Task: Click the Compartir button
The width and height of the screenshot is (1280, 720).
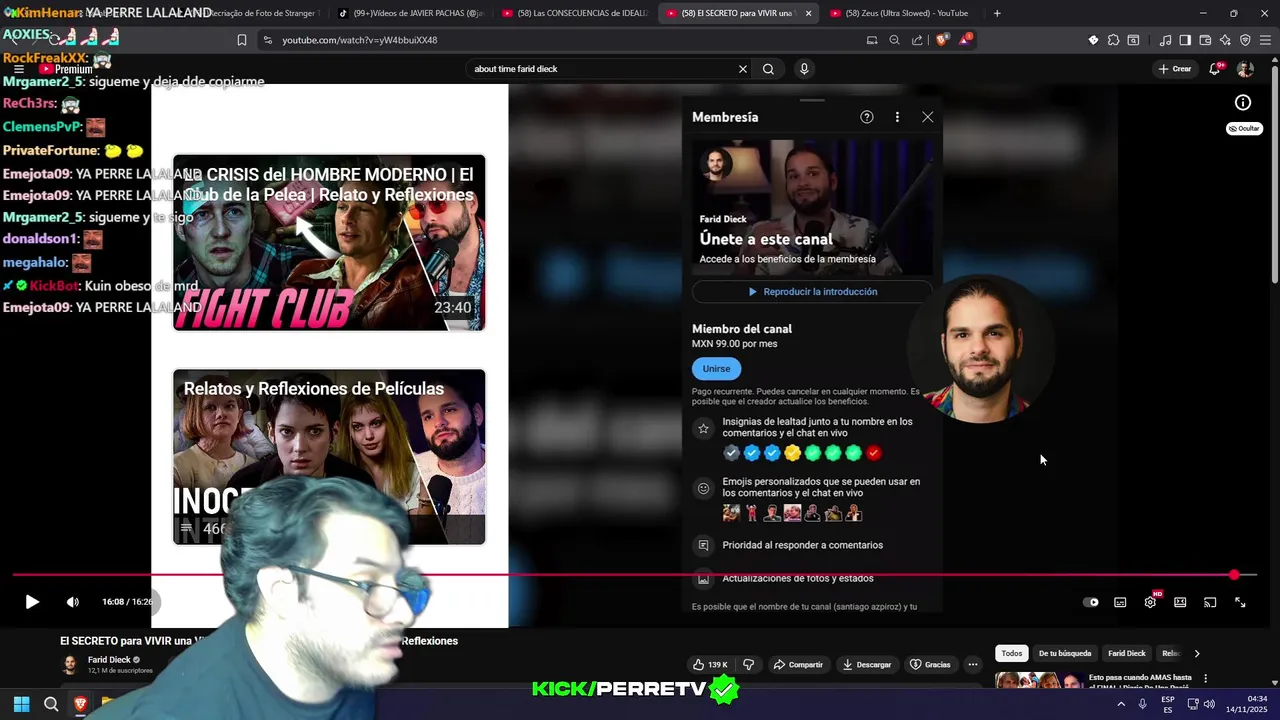Action: point(797,664)
